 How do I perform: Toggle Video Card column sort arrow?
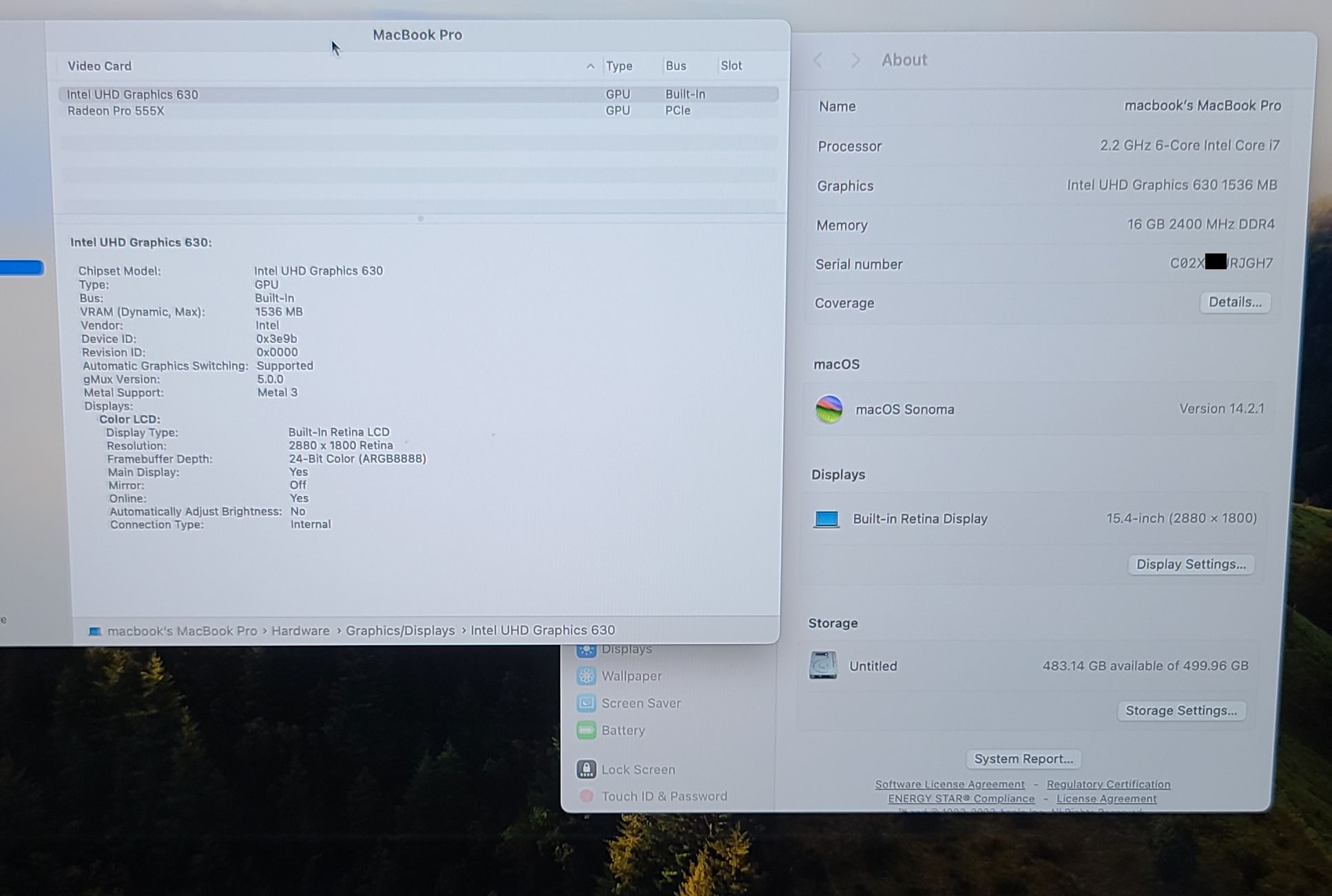click(x=590, y=66)
